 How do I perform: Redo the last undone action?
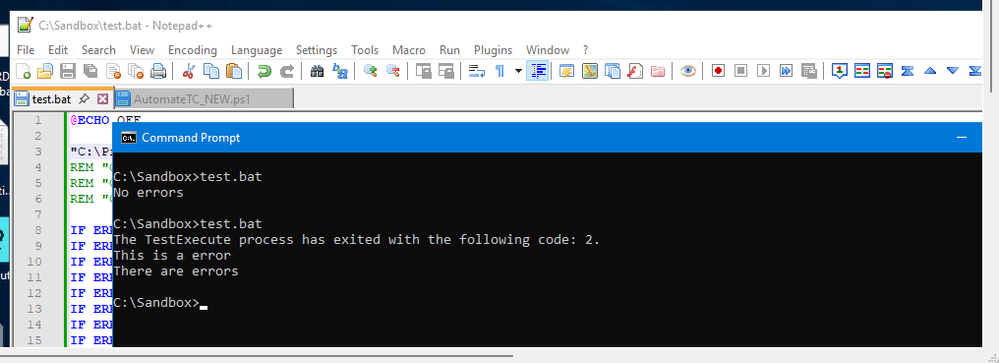[x=287, y=71]
